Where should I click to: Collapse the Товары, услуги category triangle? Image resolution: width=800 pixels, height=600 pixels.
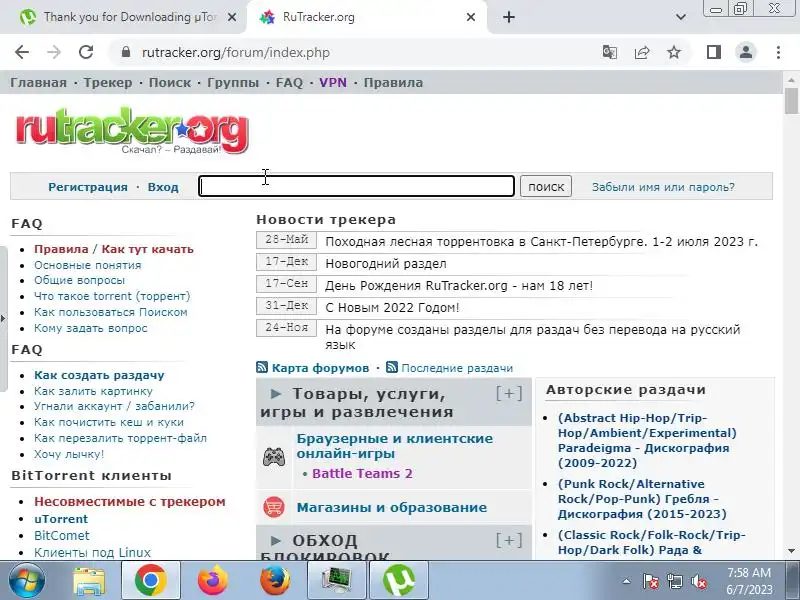276,394
